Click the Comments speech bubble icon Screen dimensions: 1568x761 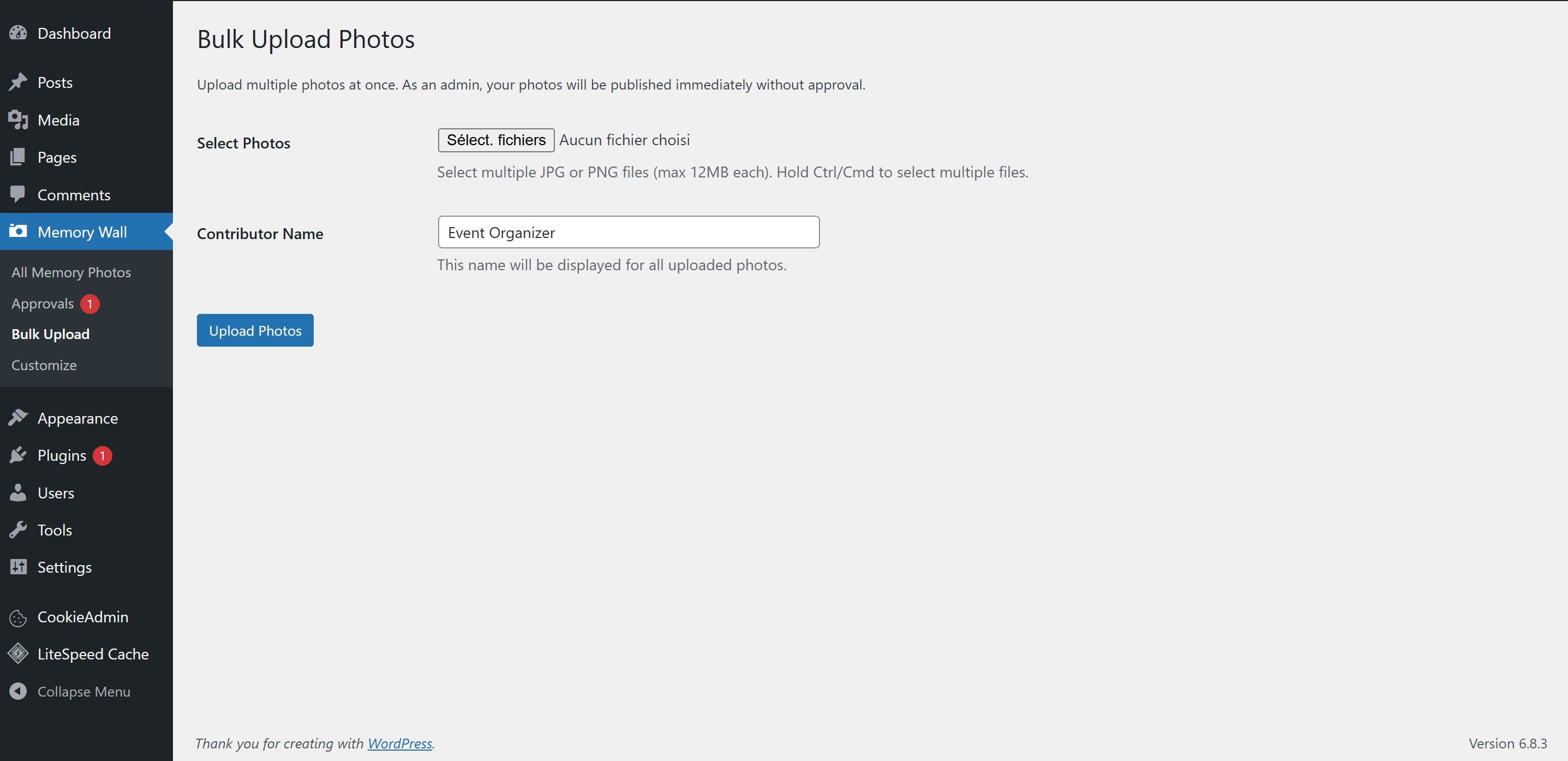pyautogui.click(x=18, y=194)
